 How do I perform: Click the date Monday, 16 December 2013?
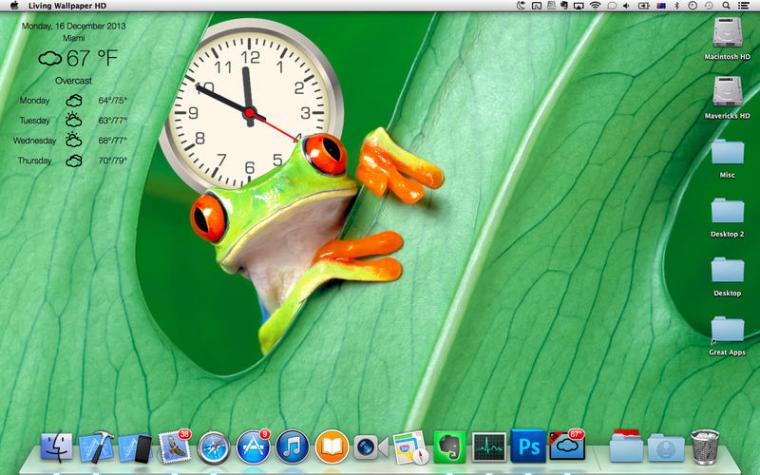tap(74, 26)
